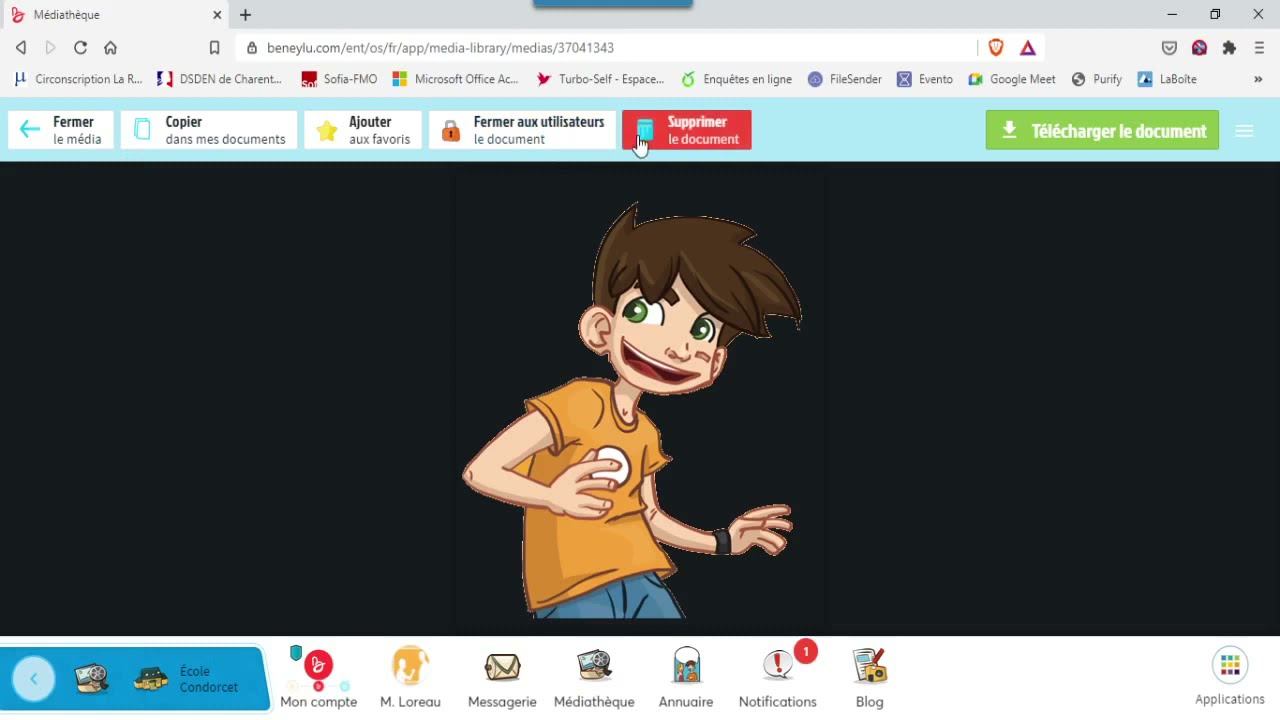Screen dimensions: 1280x720
Task: Copy document with Copier dans mes documents
Action: pyautogui.click(x=209, y=130)
